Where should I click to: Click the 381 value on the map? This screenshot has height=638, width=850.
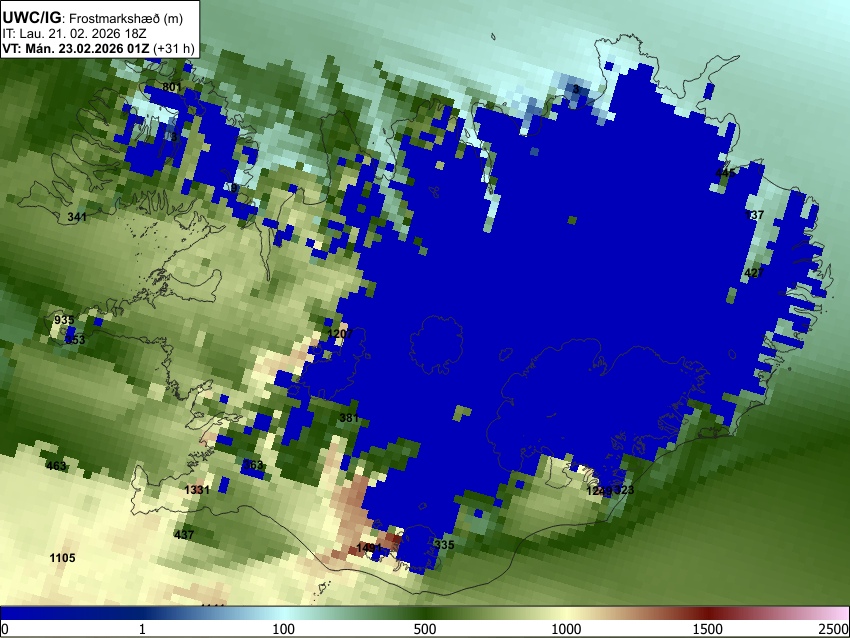[349, 417]
